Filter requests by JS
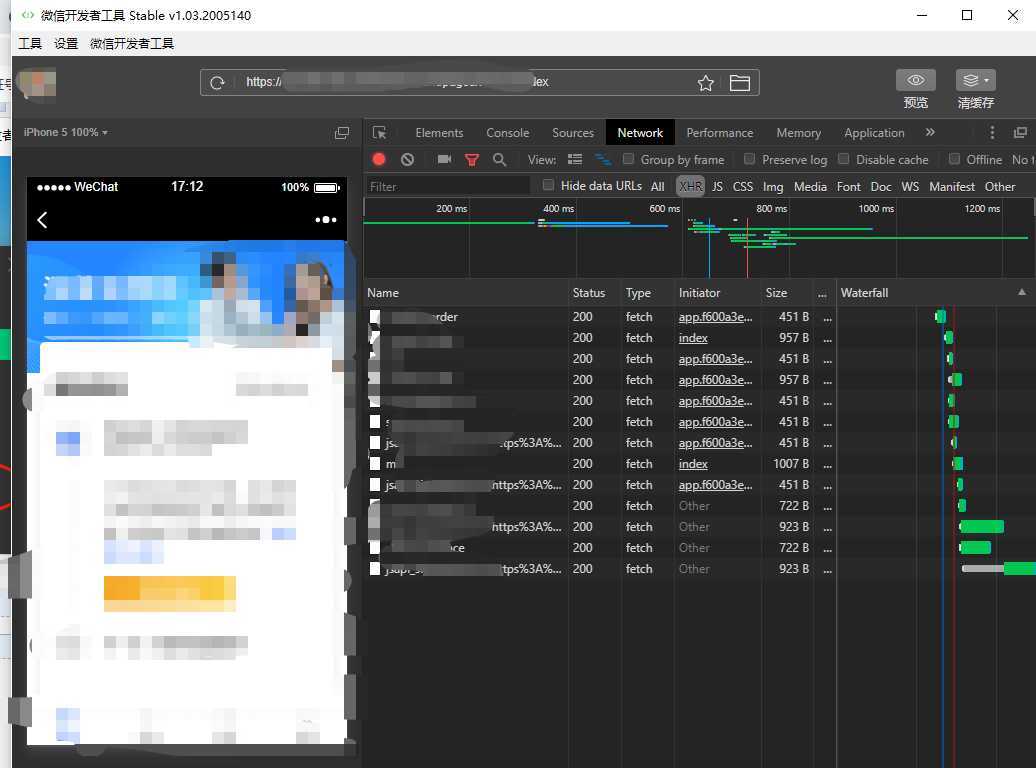Viewport: 1036px width, 768px height. [x=718, y=186]
